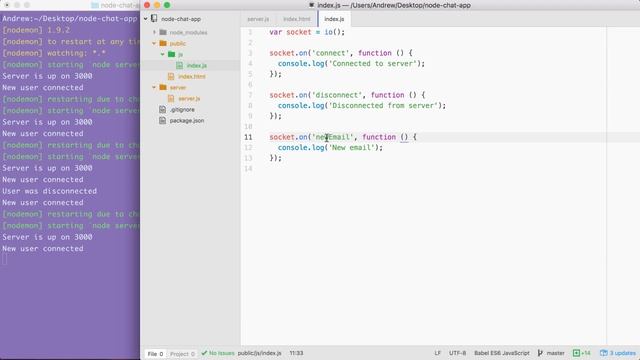The image size is (640, 360).
Task: Click 'User was disconnected' in Terminal window
Action: pos(49,191)
